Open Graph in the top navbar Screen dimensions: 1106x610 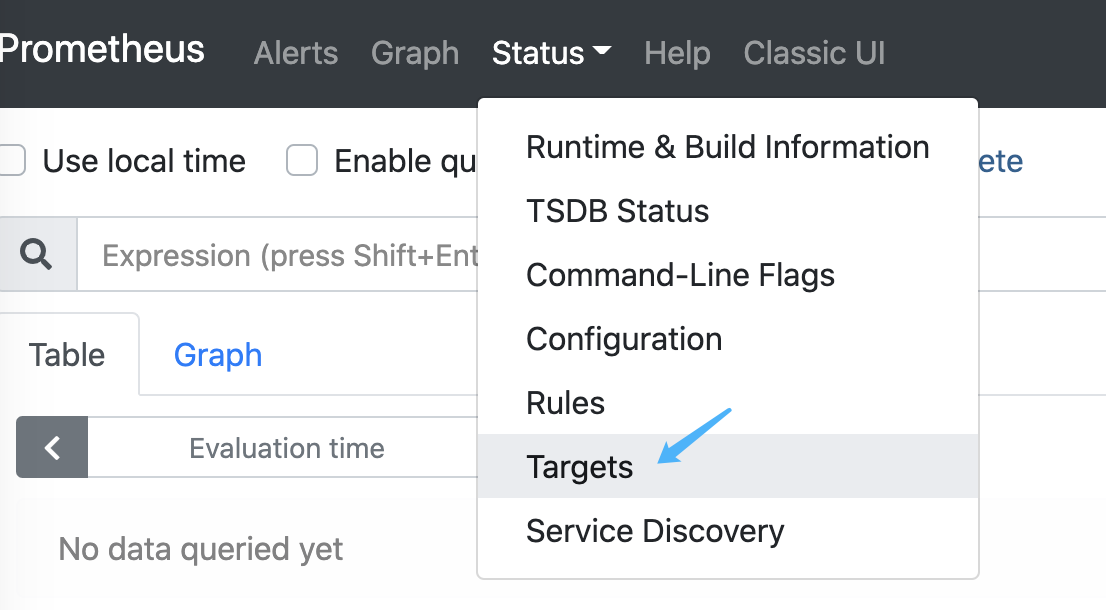click(x=415, y=53)
